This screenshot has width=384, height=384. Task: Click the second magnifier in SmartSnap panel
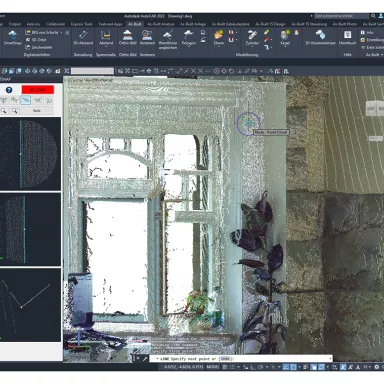coord(15,111)
